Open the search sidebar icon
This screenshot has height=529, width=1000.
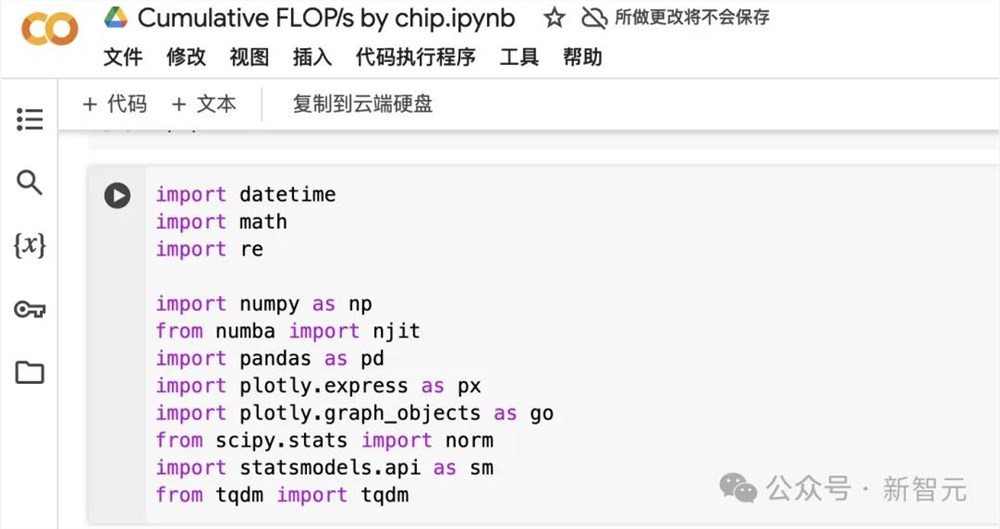point(30,182)
